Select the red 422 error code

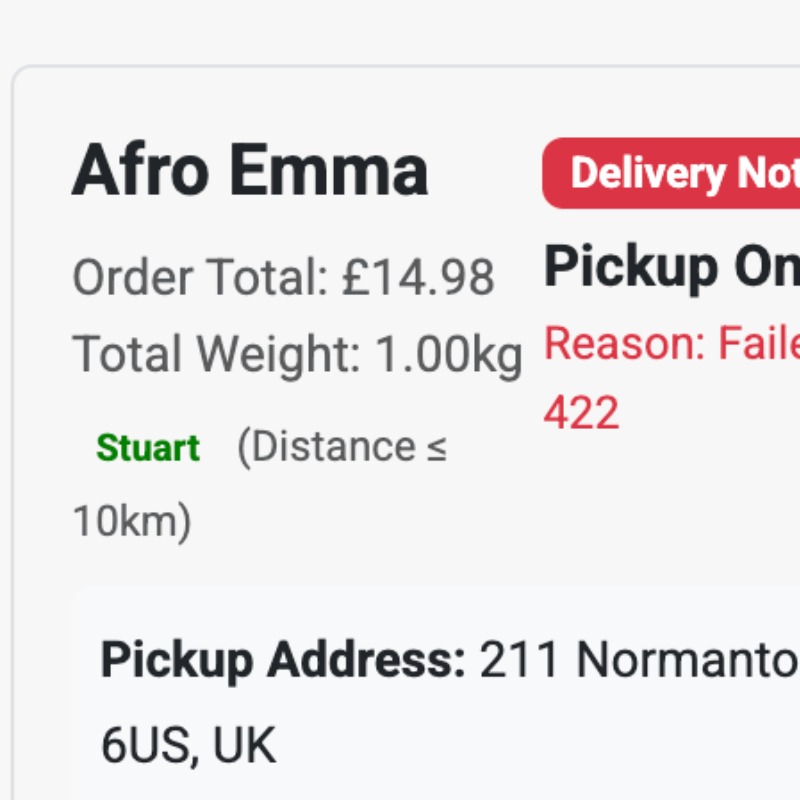coord(582,412)
